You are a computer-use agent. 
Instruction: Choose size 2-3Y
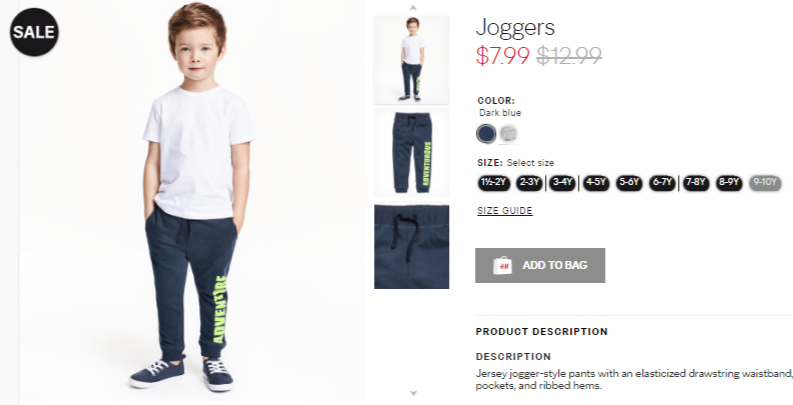click(529, 183)
